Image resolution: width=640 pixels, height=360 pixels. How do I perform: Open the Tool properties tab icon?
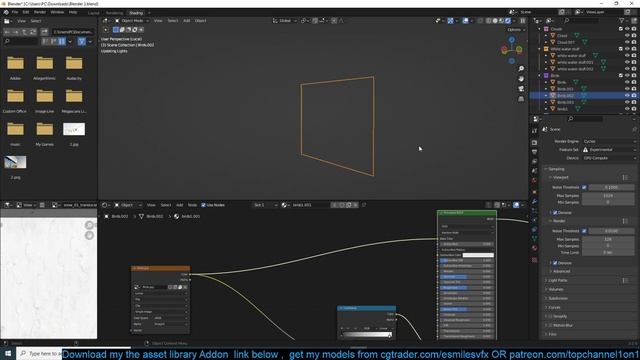coord(534,131)
